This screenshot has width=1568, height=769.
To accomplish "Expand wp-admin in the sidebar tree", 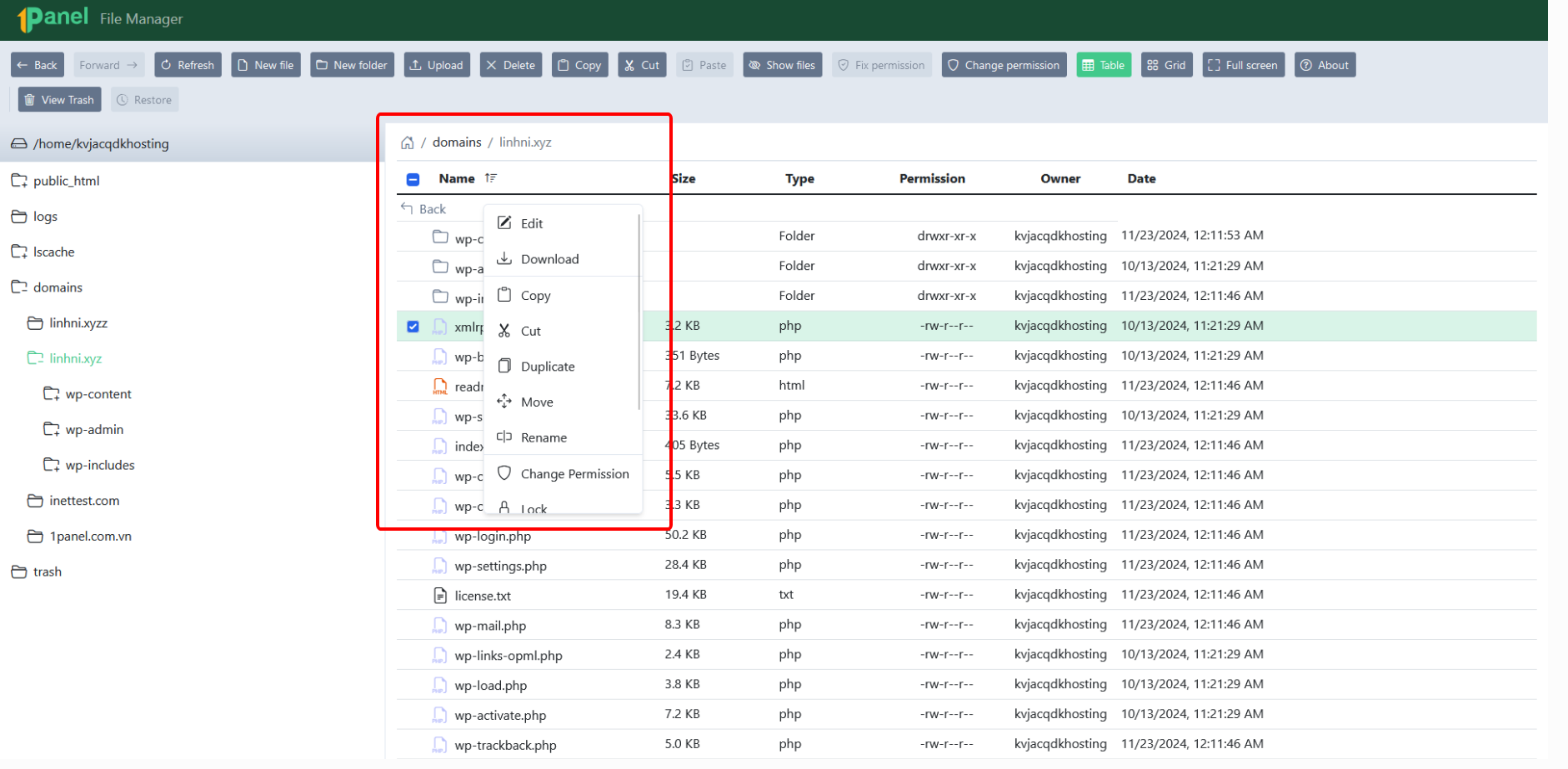I will point(52,430).
